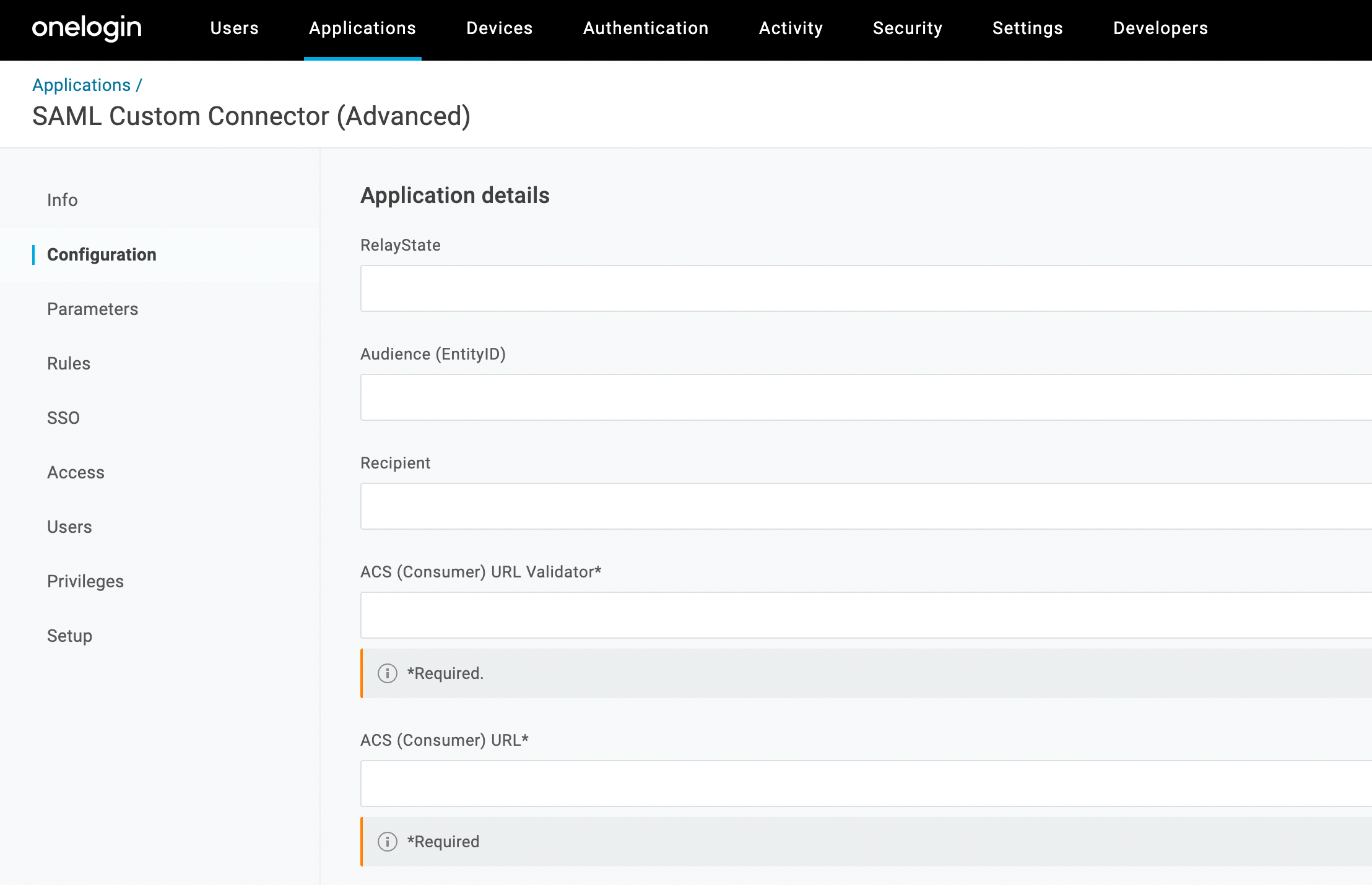Image resolution: width=1372 pixels, height=885 pixels.
Task: Focus the ACS (Consumer) URL Validator field
Action: pyautogui.click(x=866, y=615)
